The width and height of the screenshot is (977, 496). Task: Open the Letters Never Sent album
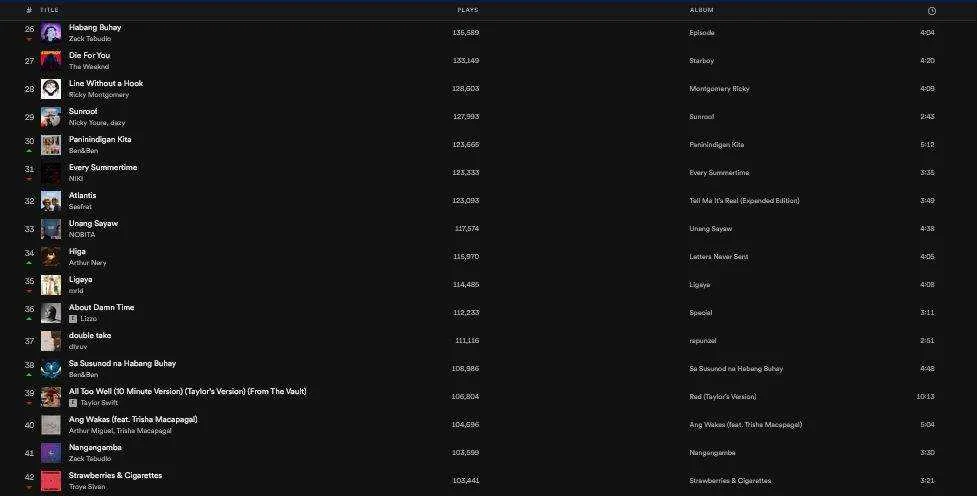click(x=718, y=257)
